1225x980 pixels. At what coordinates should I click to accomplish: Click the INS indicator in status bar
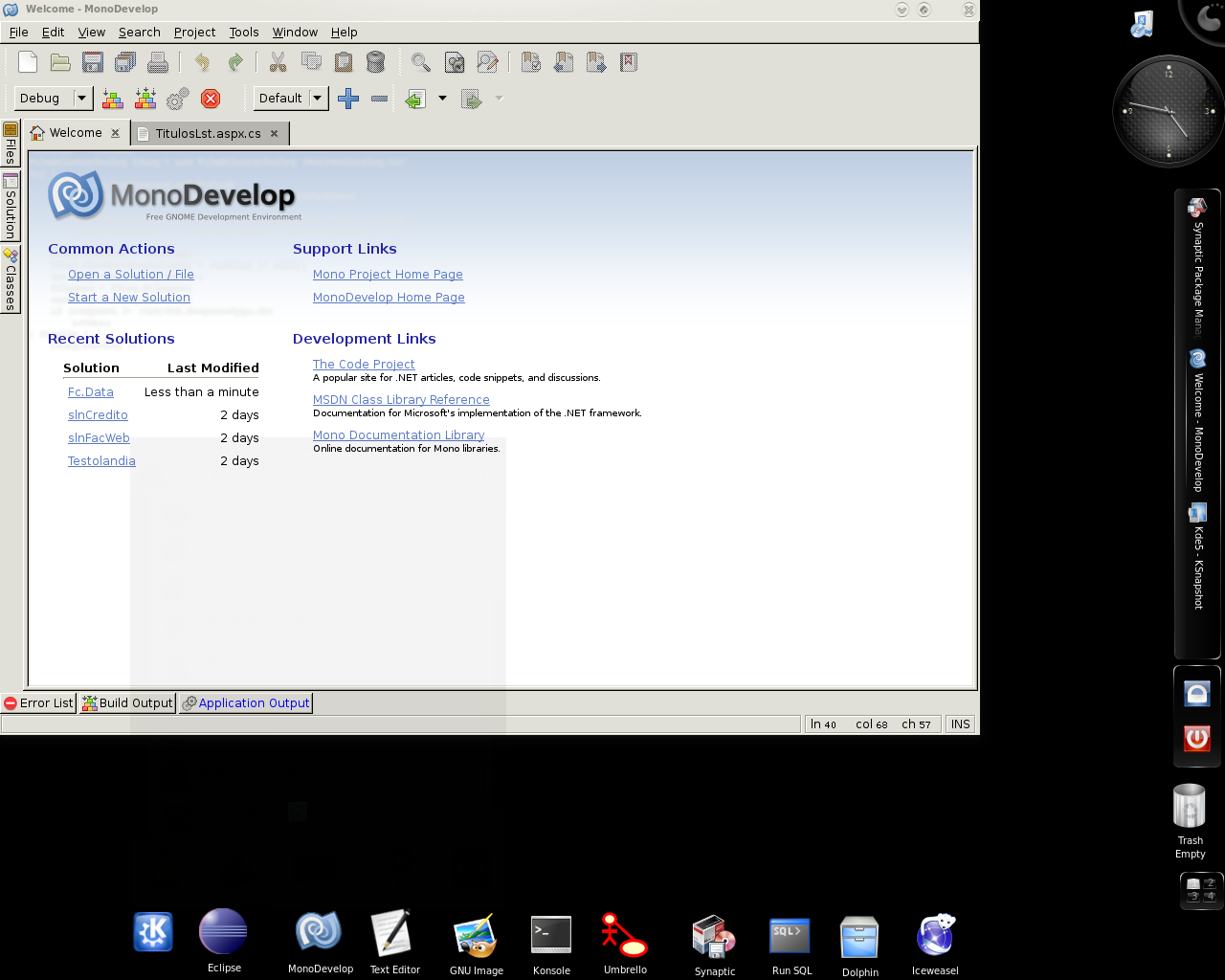pyautogui.click(x=960, y=724)
